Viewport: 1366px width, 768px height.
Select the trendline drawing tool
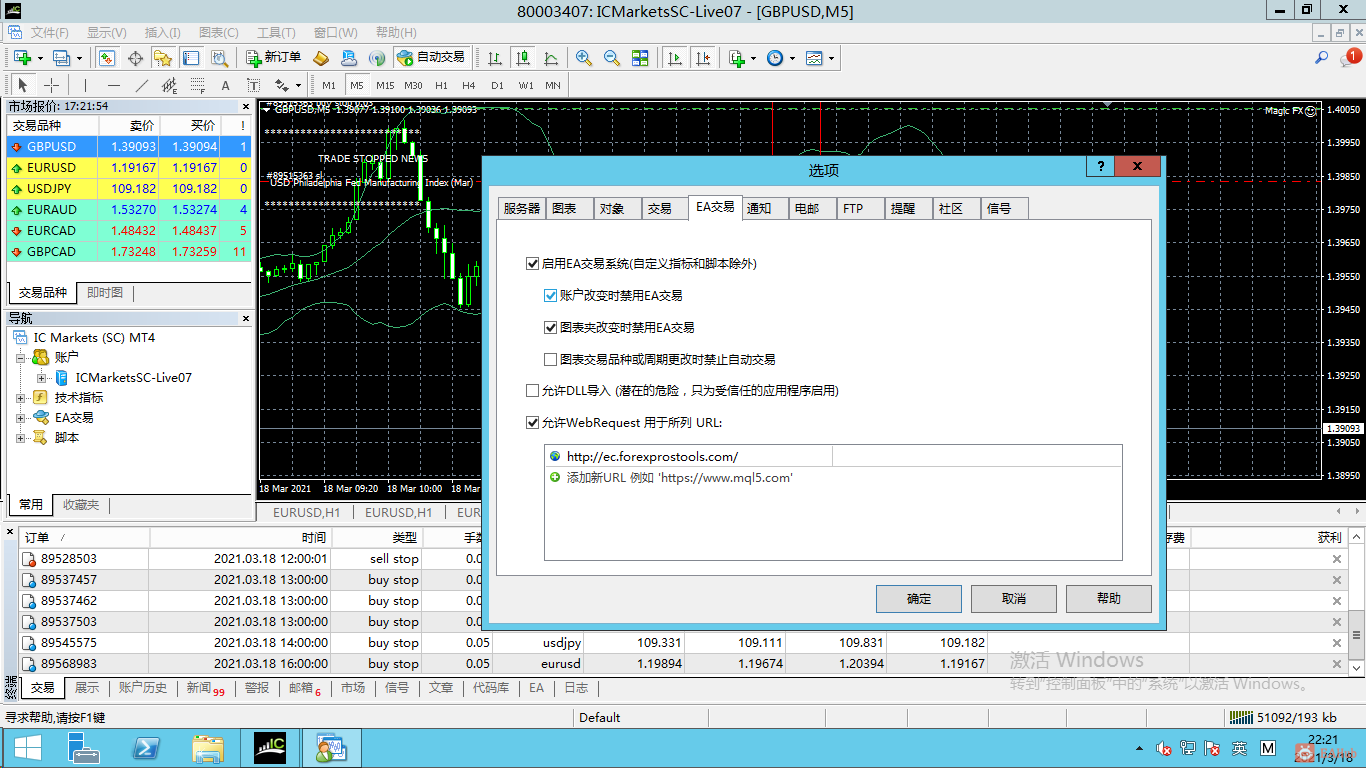click(x=141, y=85)
